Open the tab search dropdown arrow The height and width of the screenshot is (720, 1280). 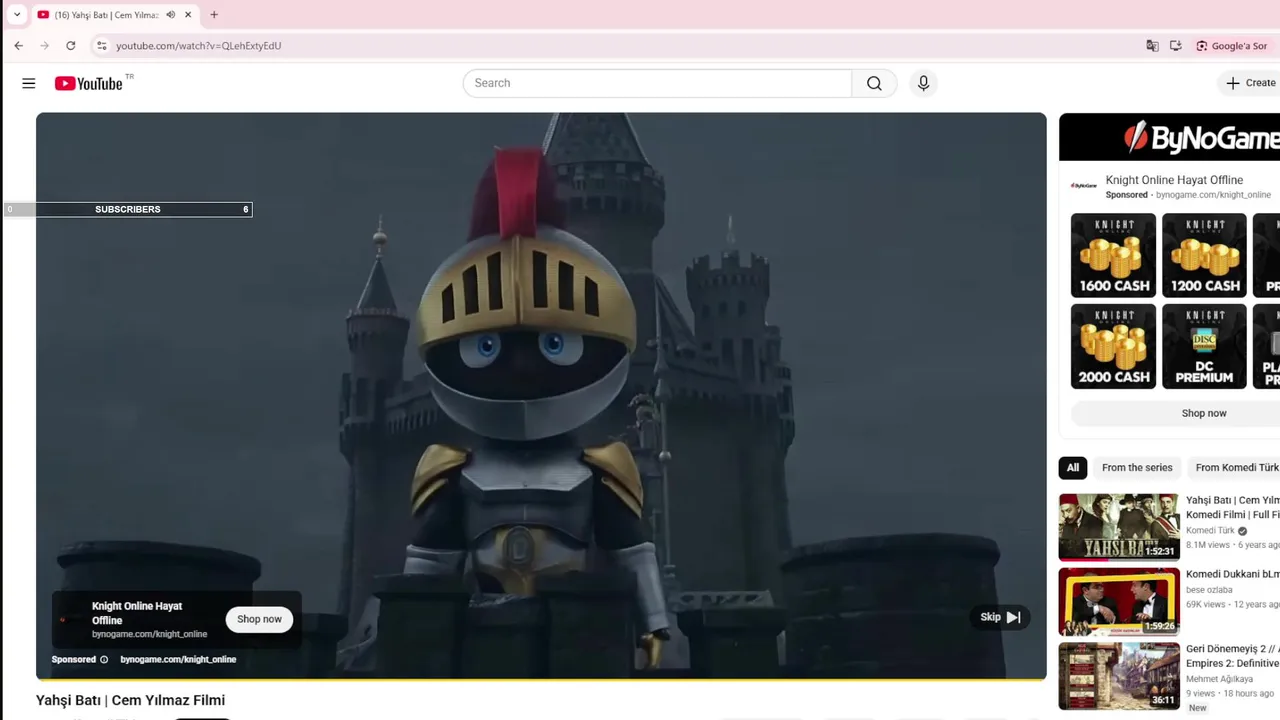coord(17,15)
